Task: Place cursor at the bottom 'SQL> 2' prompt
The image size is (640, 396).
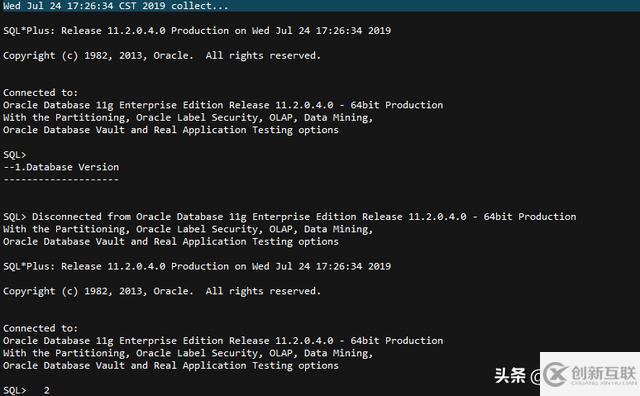Action: [26, 390]
